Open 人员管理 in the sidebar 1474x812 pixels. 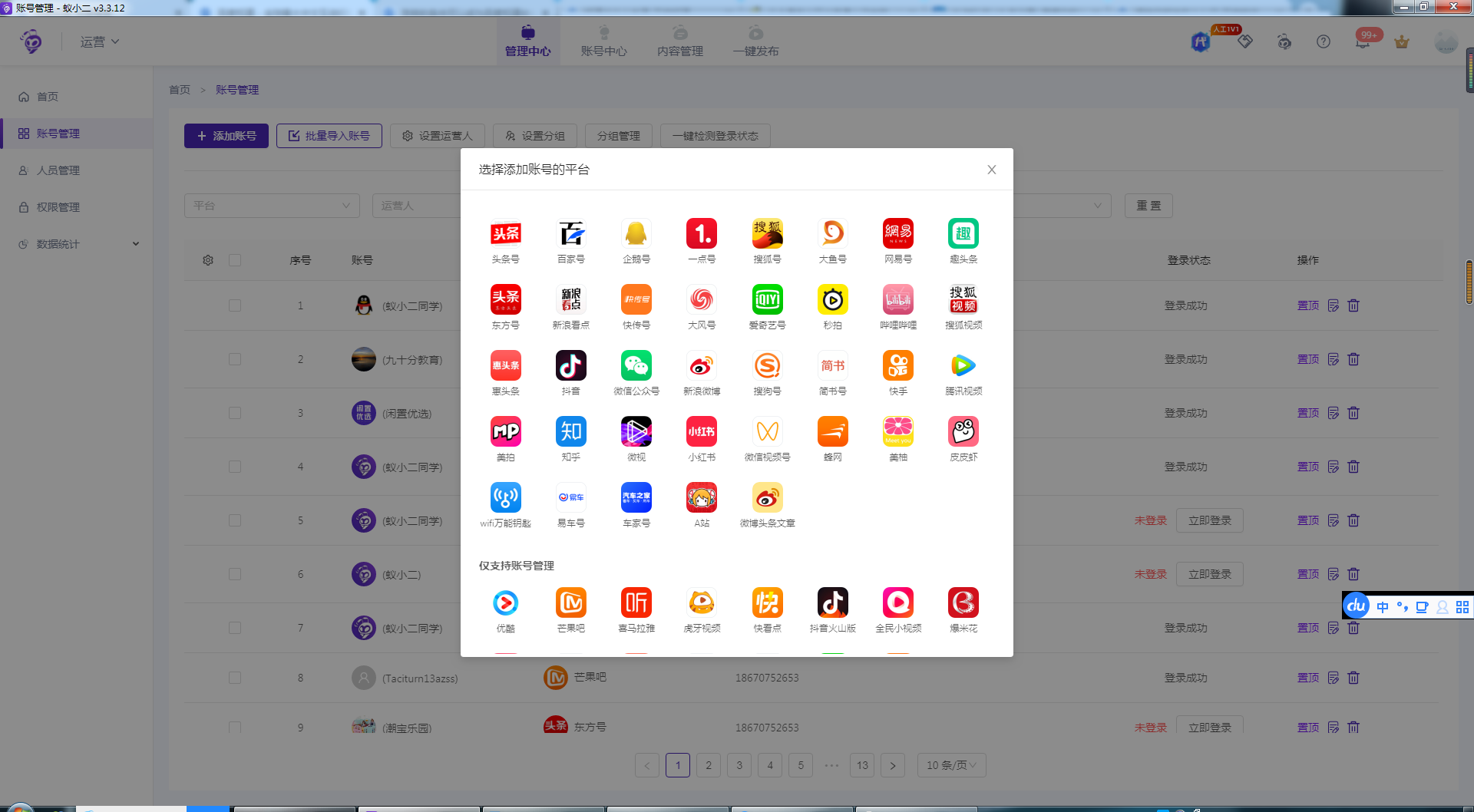coord(77,170)
